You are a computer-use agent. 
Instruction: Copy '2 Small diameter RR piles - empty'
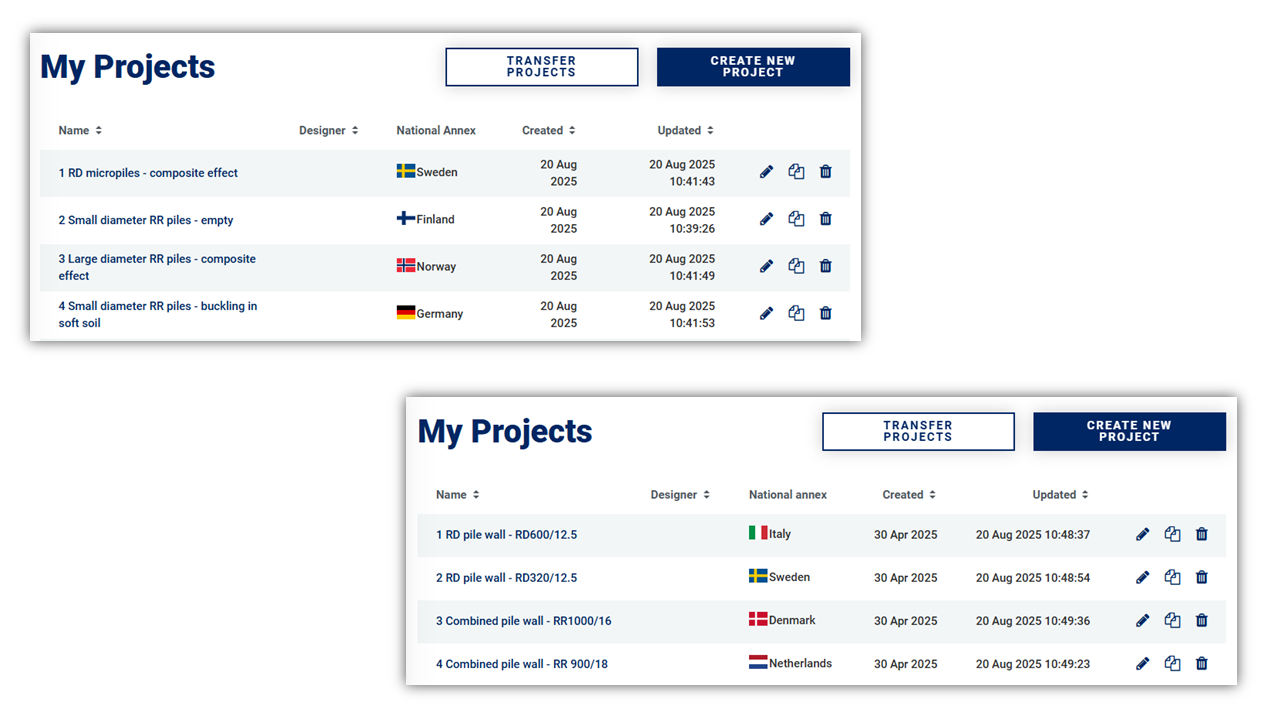[796, 219]
